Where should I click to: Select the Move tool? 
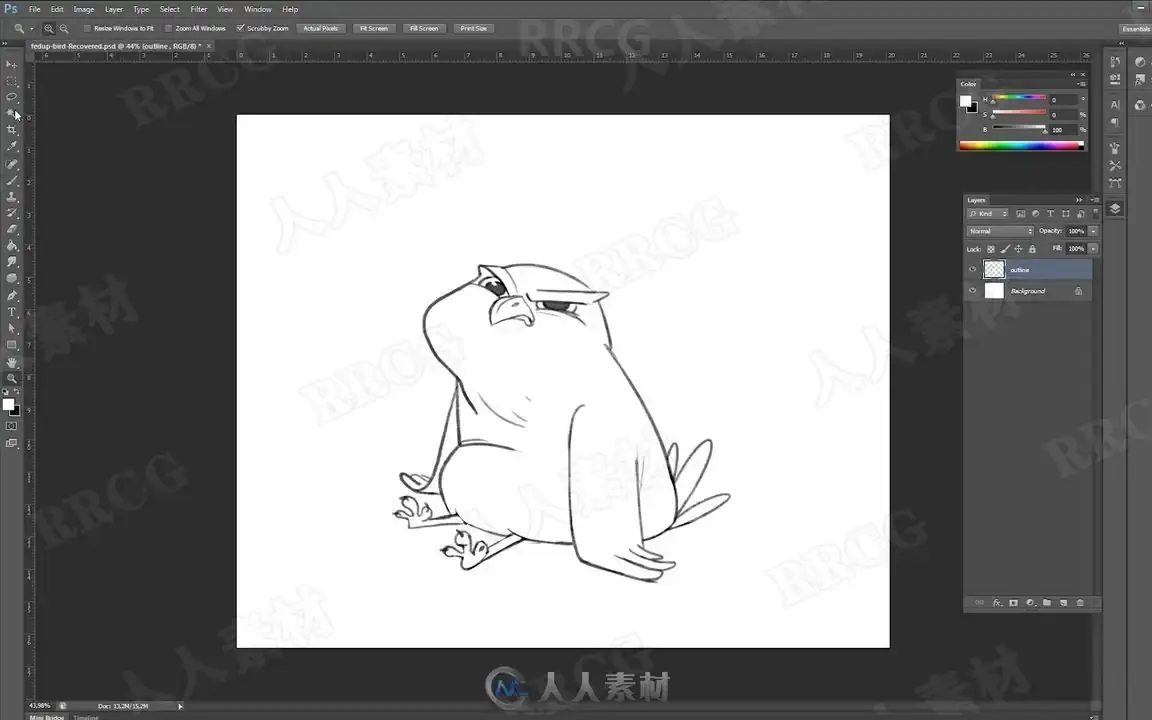[x=12, y=65]
